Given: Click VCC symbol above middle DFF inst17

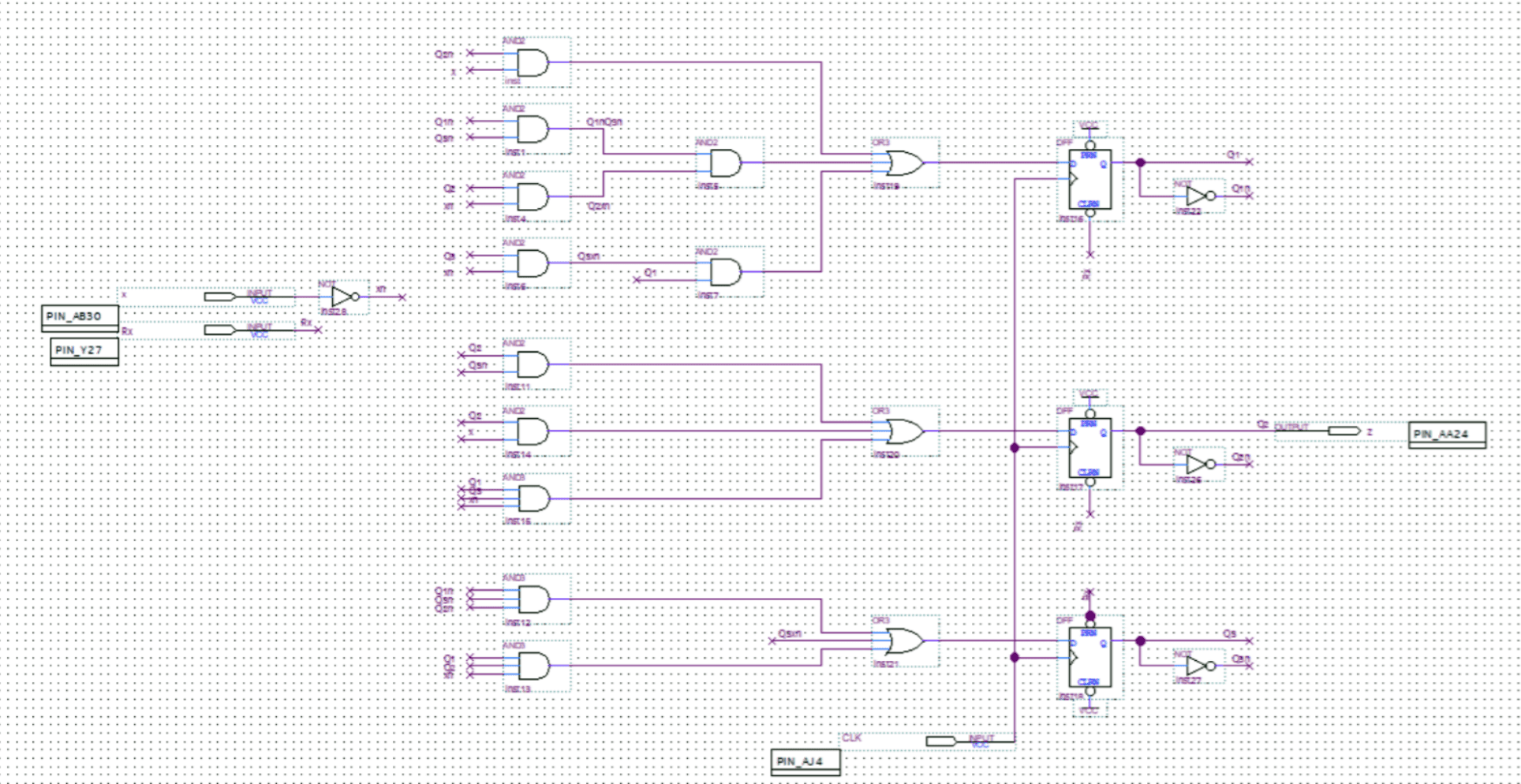Looking at the screenshot, I should click(x=1089, y=394).
